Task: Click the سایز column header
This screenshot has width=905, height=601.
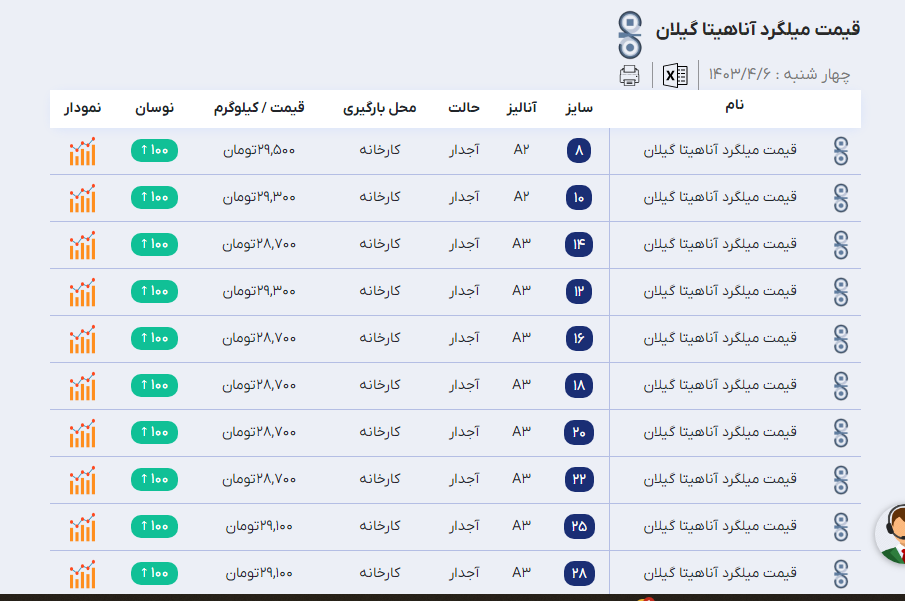Action: tap(579, 108)
